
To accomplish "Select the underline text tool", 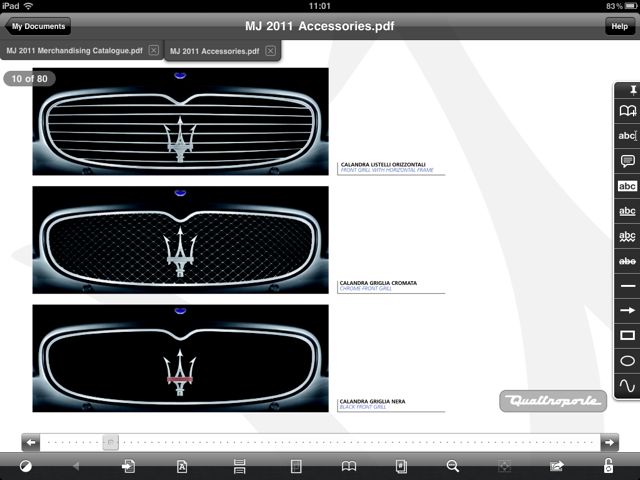I will pos(627,211).
